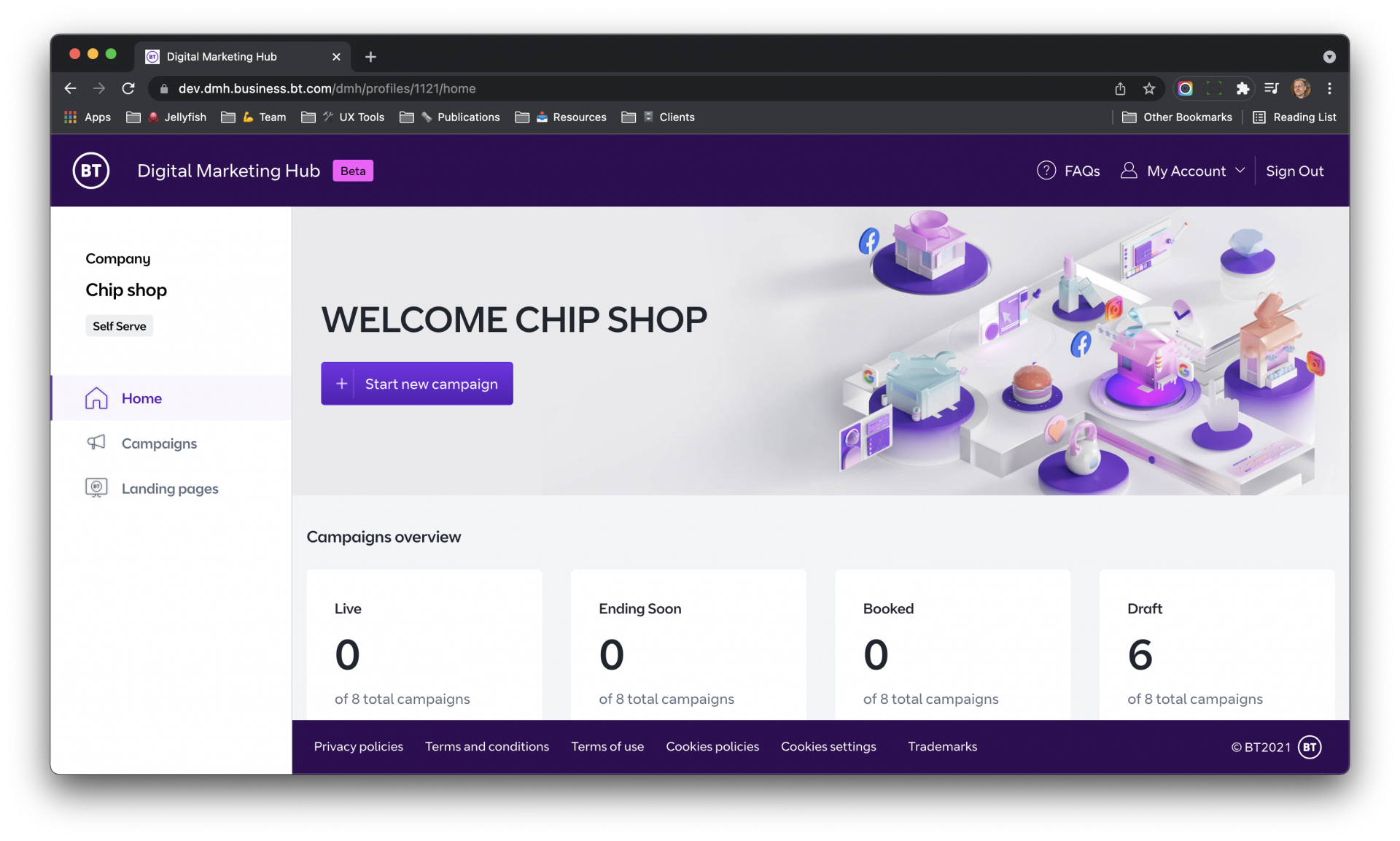
Task: Bookmark page with star icon
Action: (1149, 88)
